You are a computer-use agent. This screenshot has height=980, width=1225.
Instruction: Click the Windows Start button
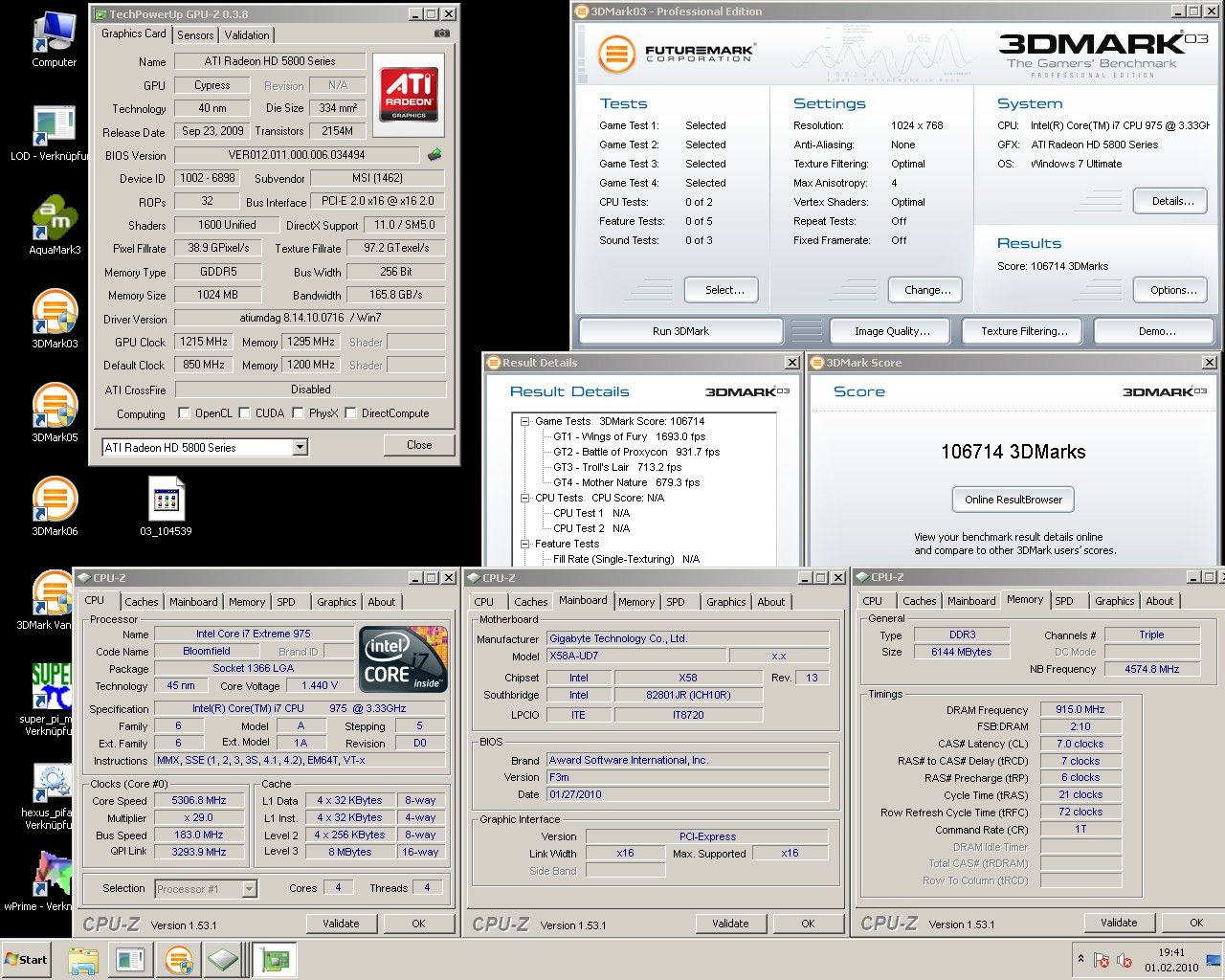click(x=27, y=959)
